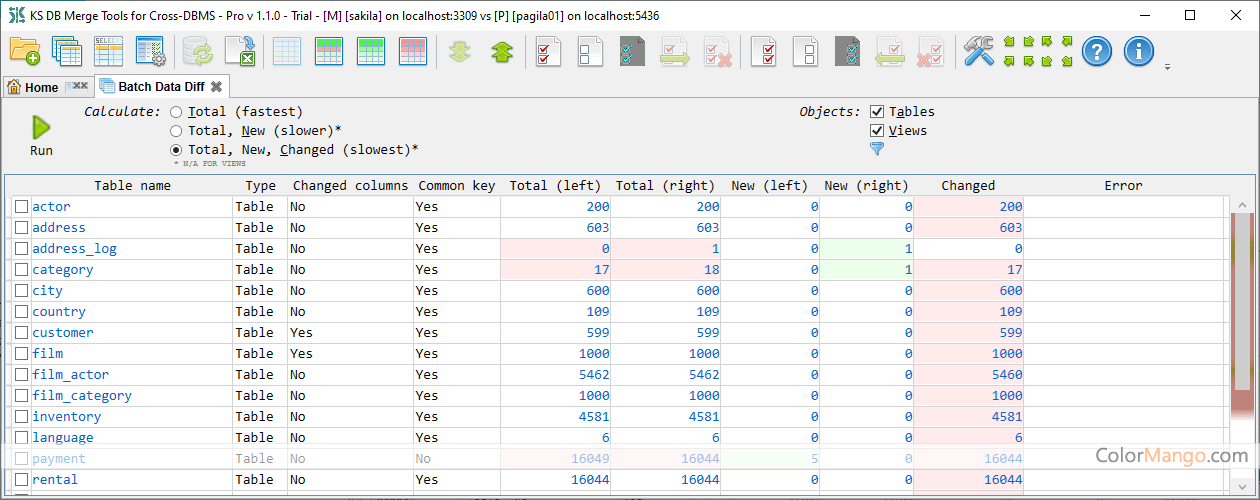Click the red rows table icon

414,51
